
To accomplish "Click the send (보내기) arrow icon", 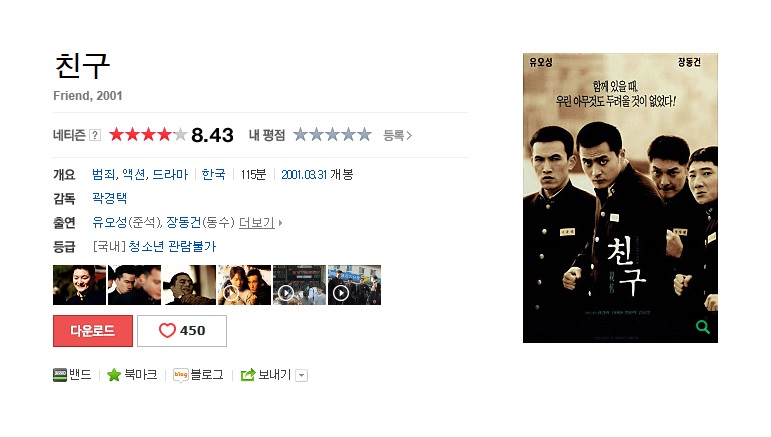I will coord(248,375).
